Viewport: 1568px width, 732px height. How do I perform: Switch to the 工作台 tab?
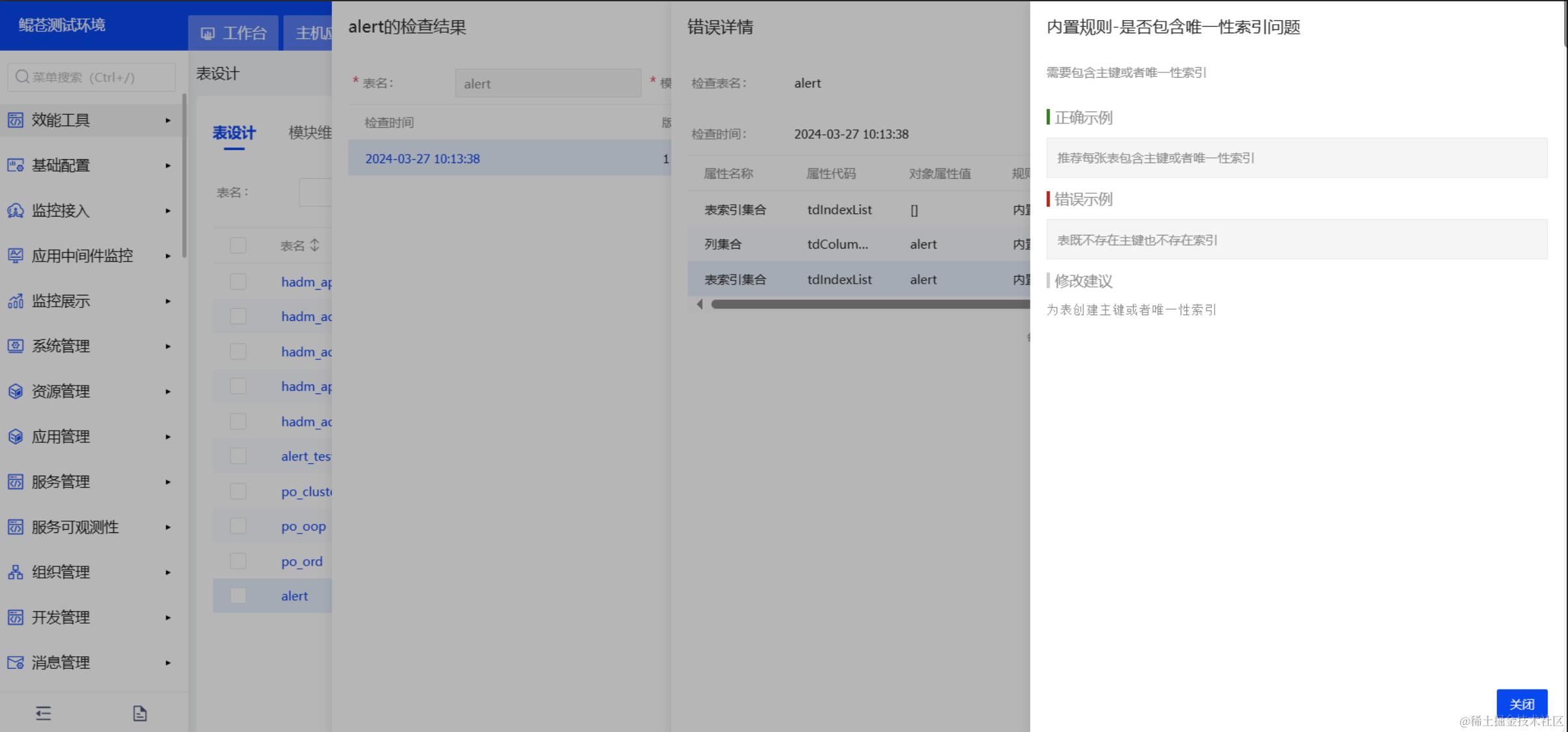(x=234, y=33)
